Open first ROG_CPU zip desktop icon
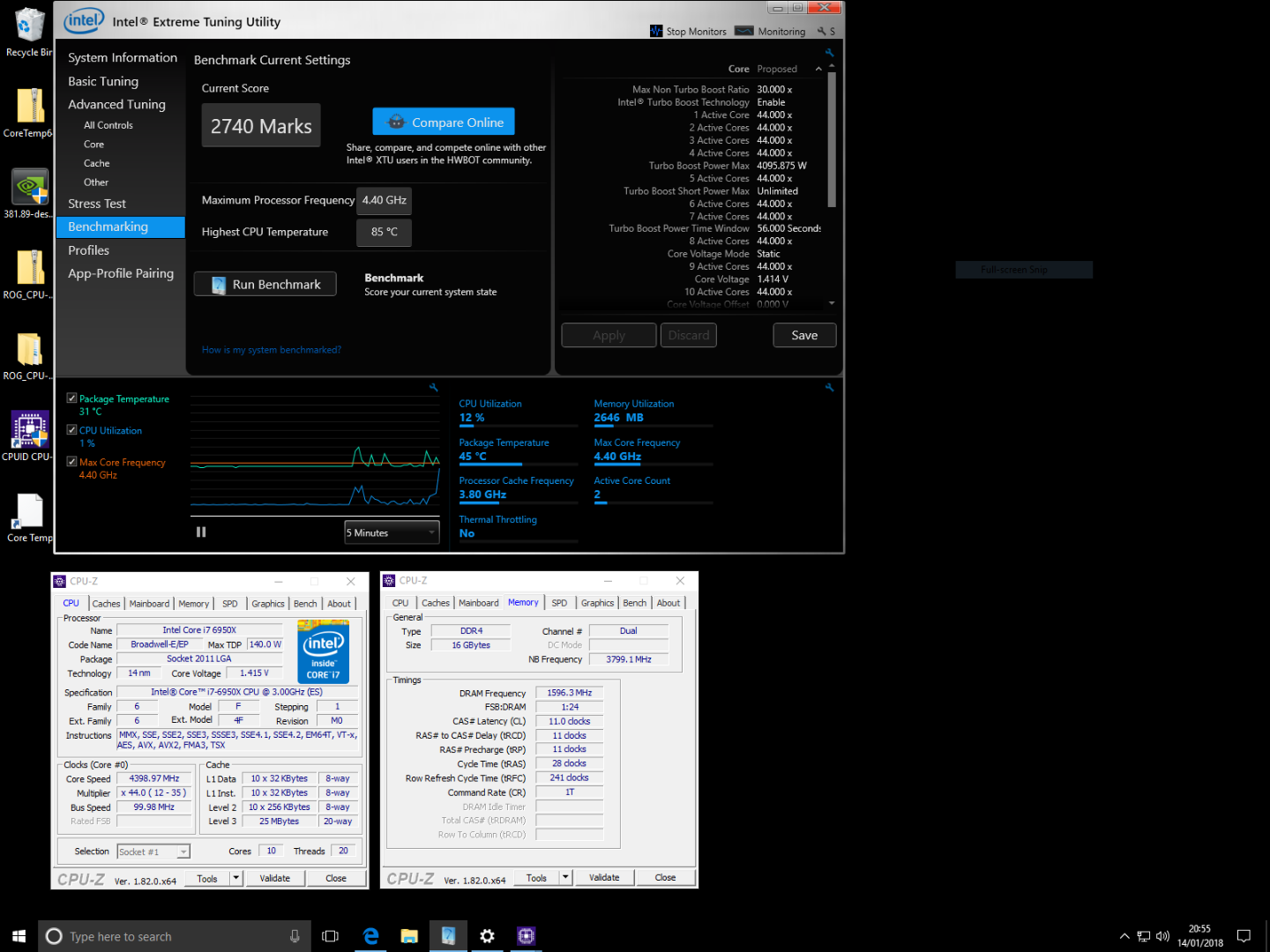The image size is (1270, 952). click(x=29, y=274)
